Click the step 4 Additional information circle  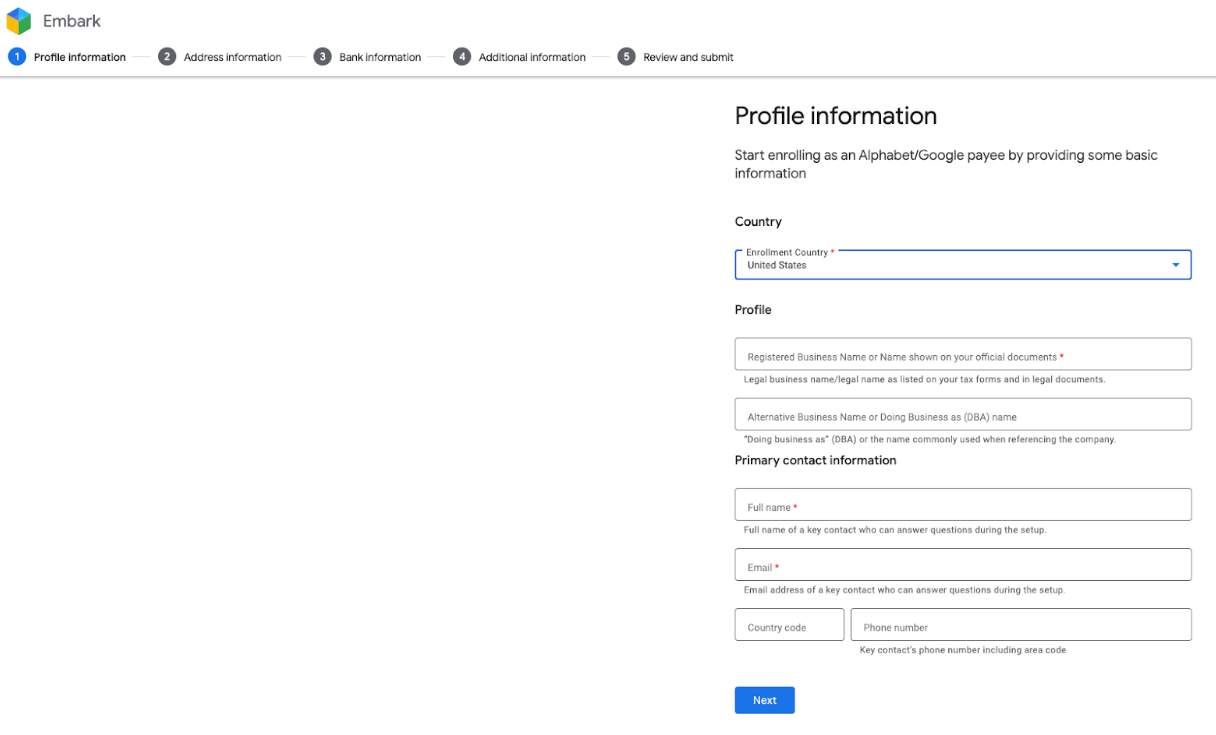point(462,57)
